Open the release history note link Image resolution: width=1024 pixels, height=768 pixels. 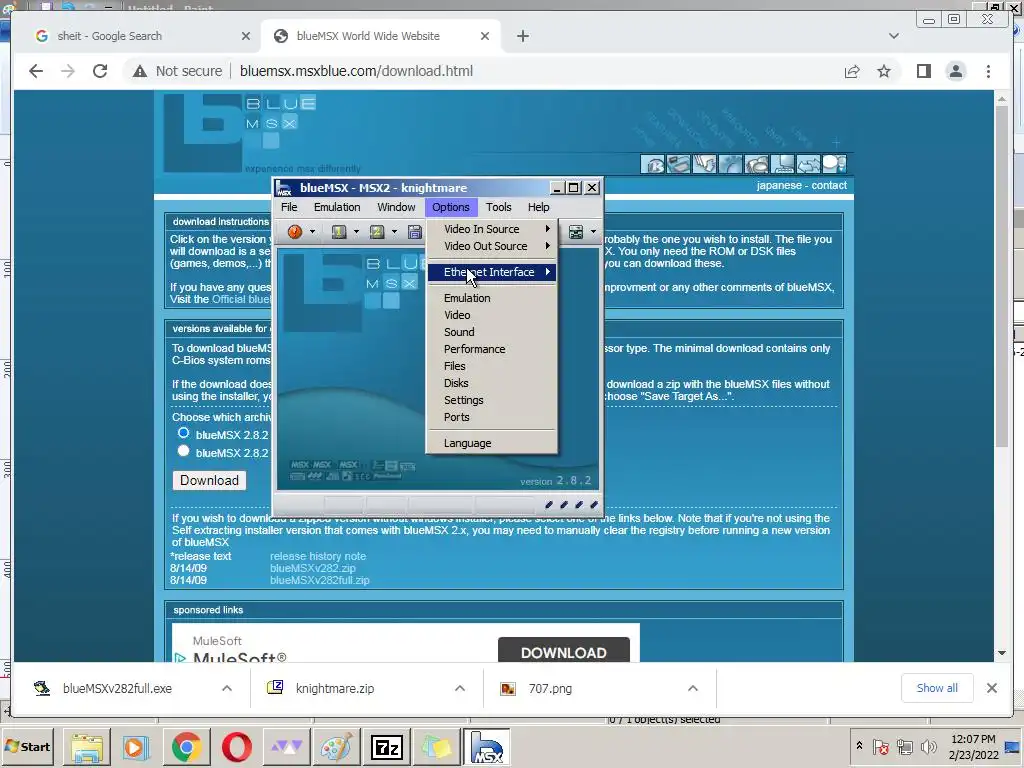pyautogui.click(x=318, y=556)
